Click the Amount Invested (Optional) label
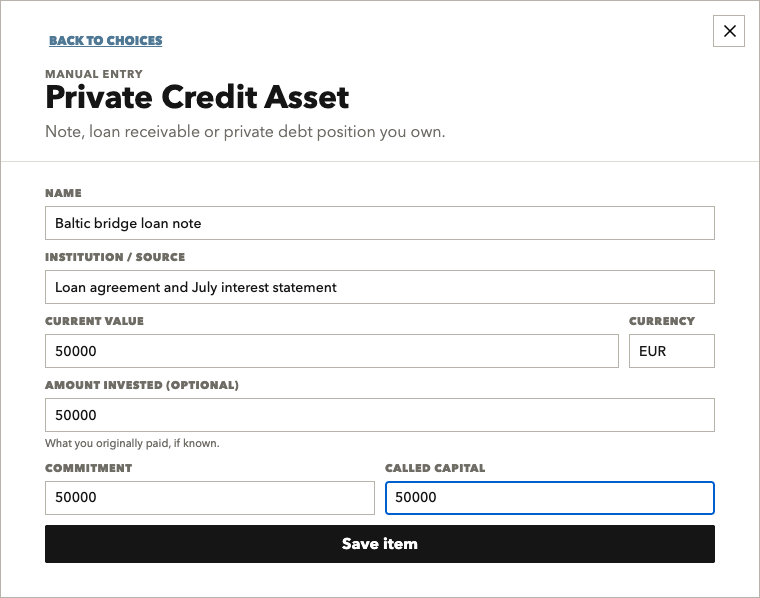Image resolution: width=760 pixels, height=598 pixels. 142,385
